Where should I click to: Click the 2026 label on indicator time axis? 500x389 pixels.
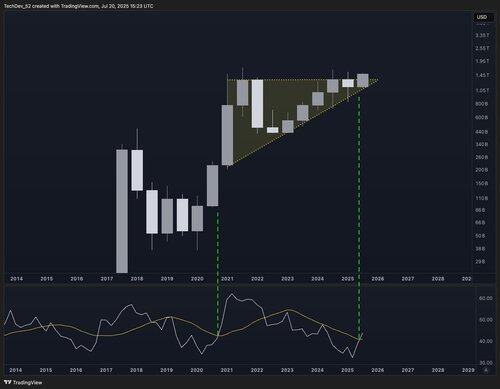click(377, 370)
